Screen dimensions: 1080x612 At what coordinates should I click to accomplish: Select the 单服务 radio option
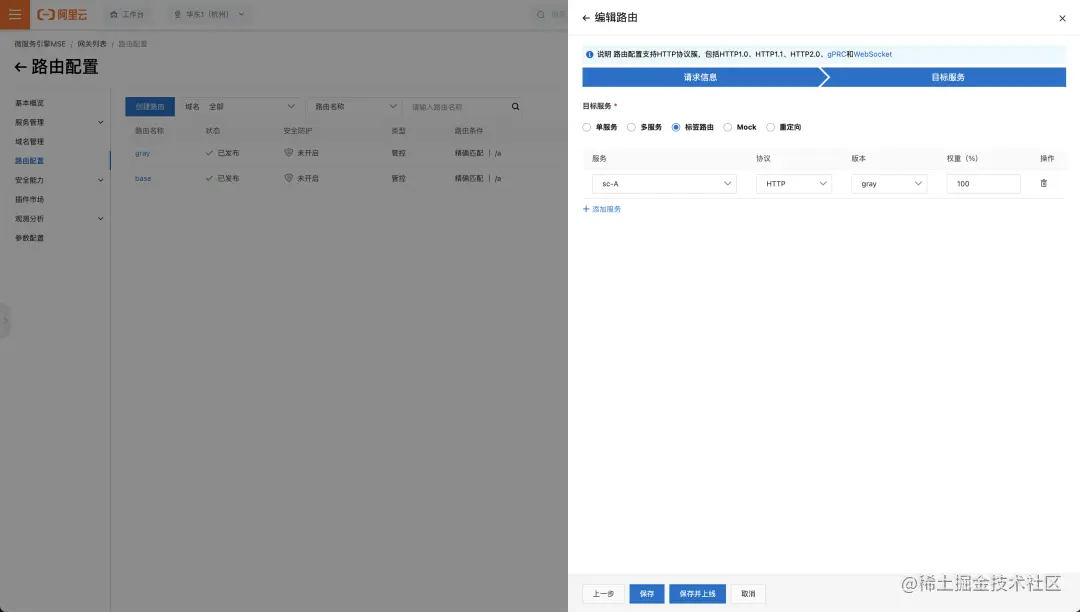coord(587,127)
